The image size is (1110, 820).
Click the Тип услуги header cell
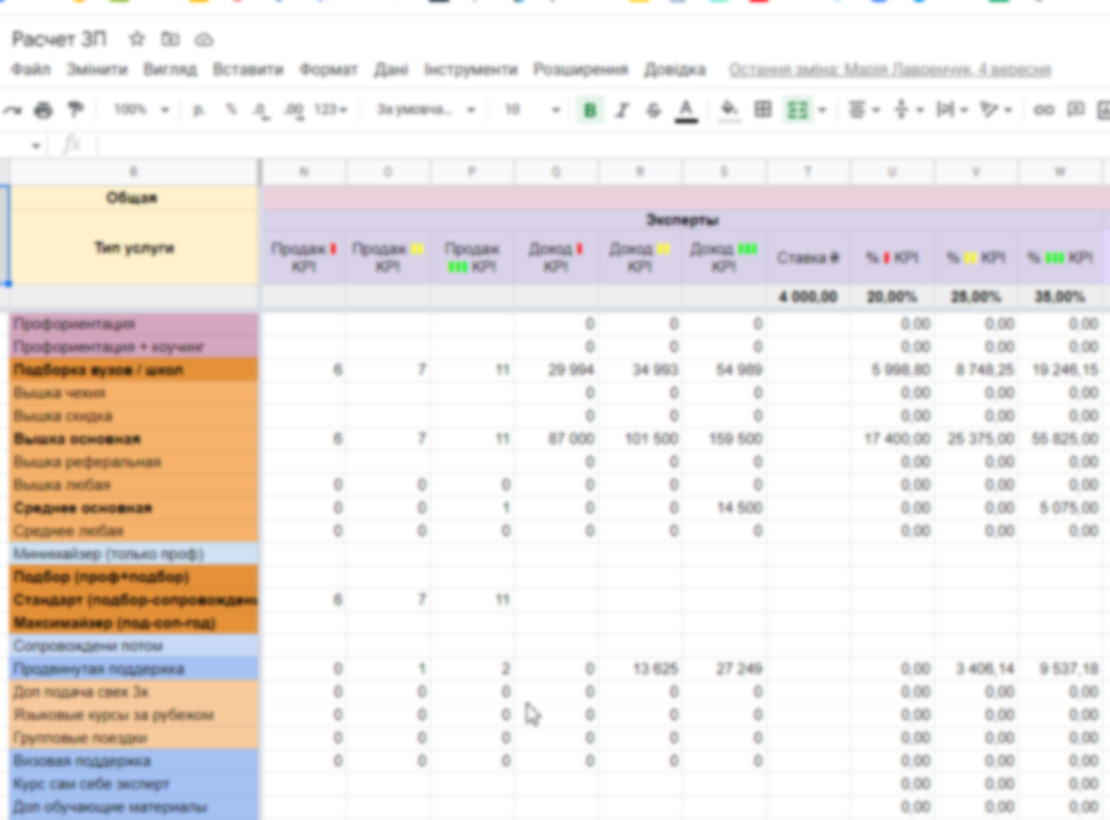(134, 247)
